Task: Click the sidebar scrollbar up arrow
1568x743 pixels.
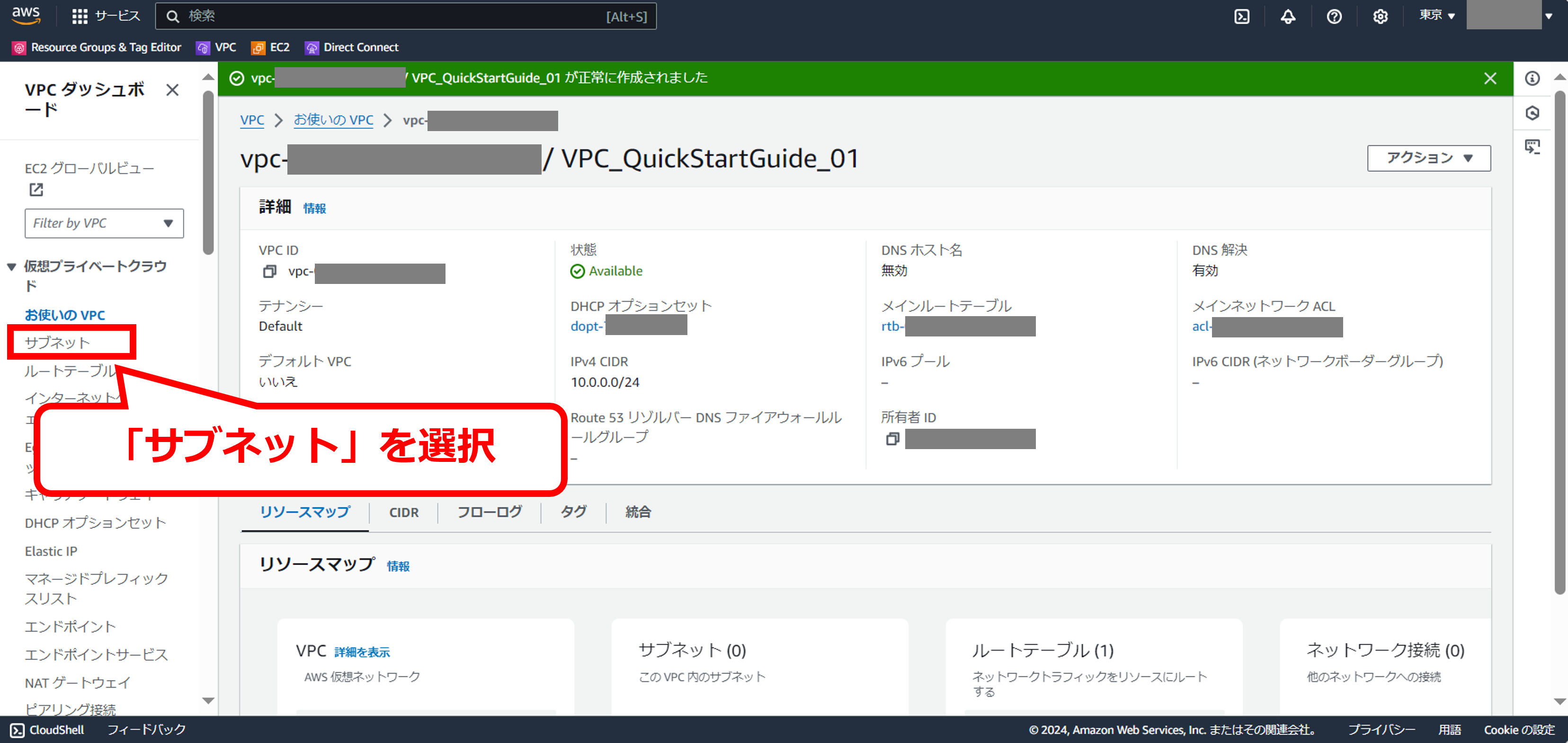Action: pos(208,77)
